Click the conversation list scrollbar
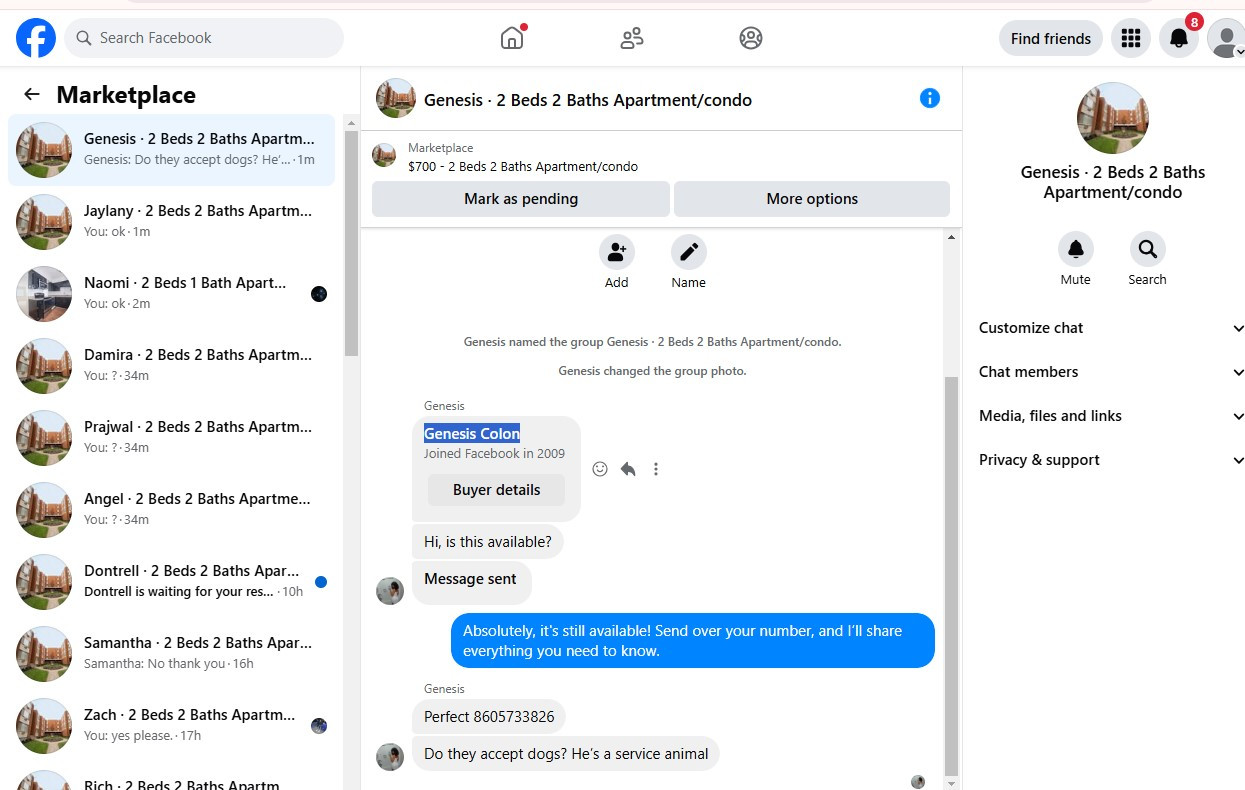Screen dimensions: 1245x790 click(351, 243)
